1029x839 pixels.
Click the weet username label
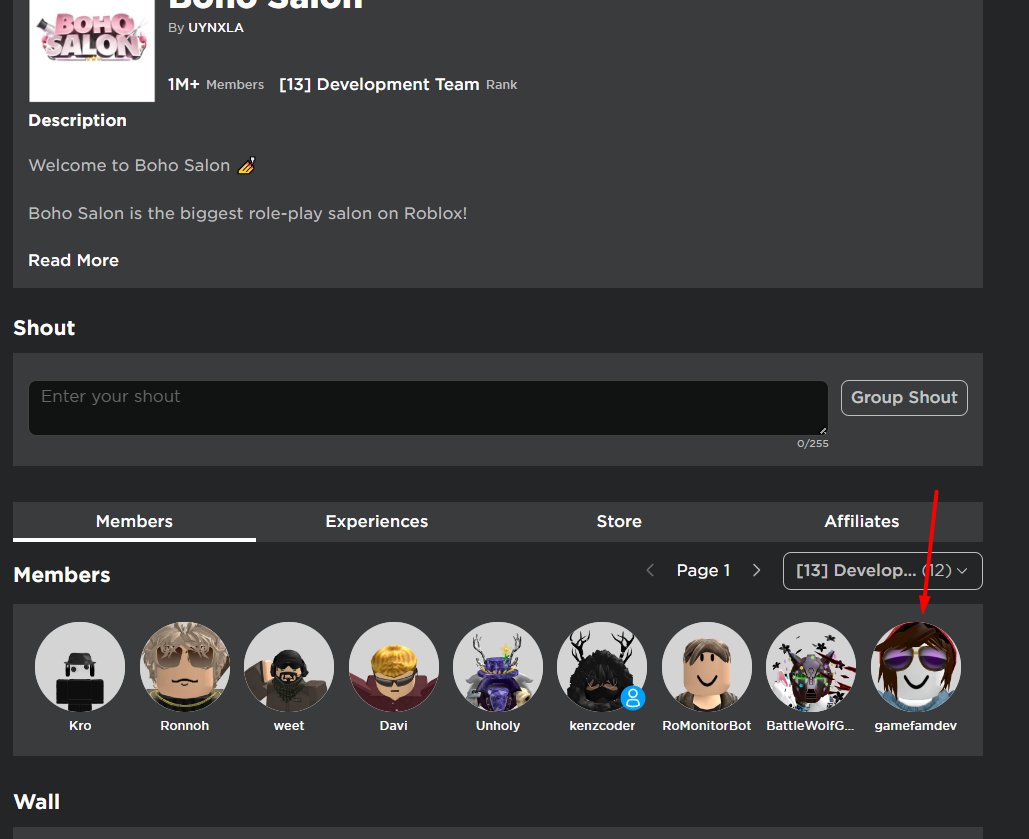289,725
